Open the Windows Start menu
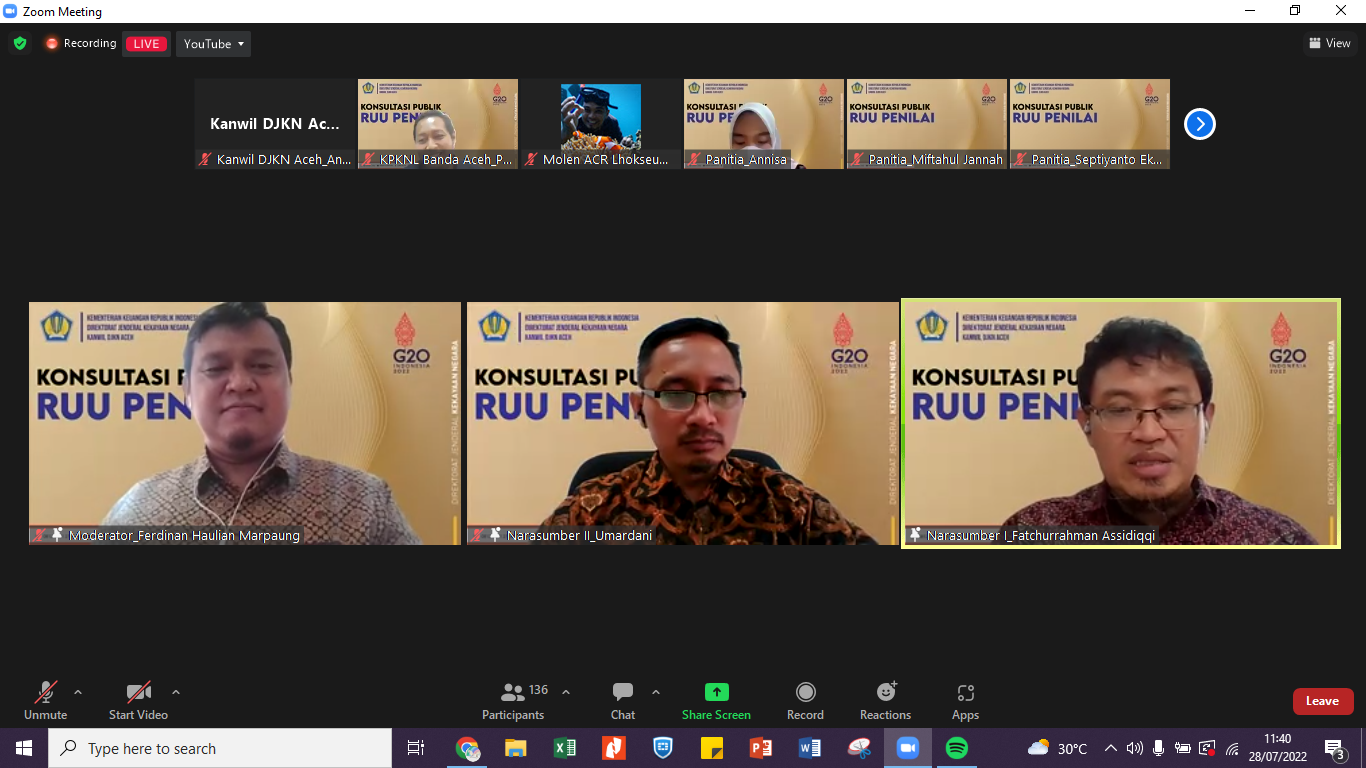This screenshot has width=1366, height=768. pyautogui.click(x=21, y=748)
